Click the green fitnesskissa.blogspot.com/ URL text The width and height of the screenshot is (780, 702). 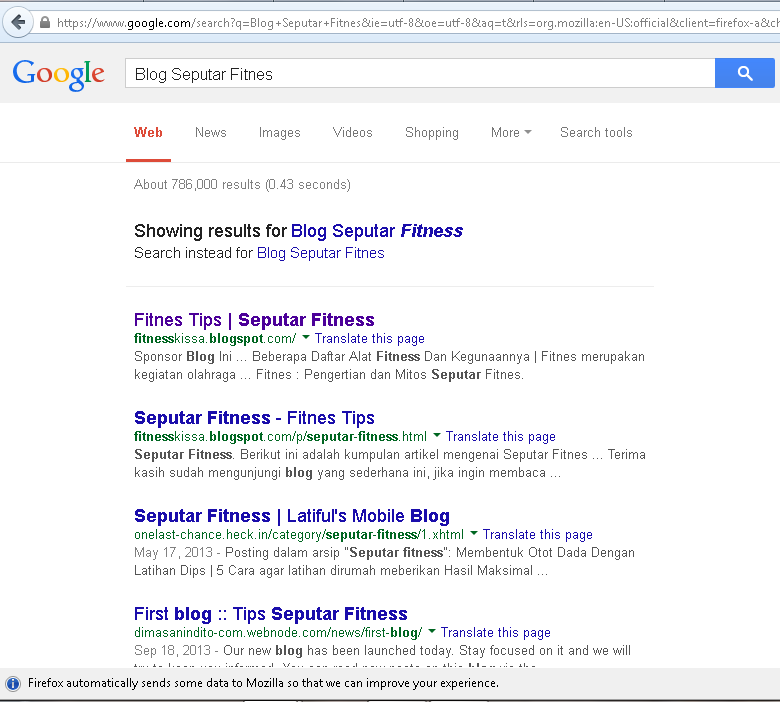215,339
